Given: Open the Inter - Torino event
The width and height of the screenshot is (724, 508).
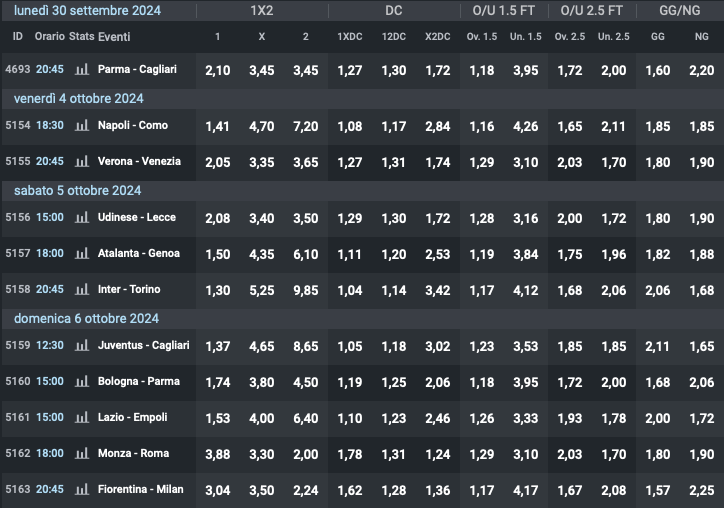Looking at the screenshot, I should 129,289.
